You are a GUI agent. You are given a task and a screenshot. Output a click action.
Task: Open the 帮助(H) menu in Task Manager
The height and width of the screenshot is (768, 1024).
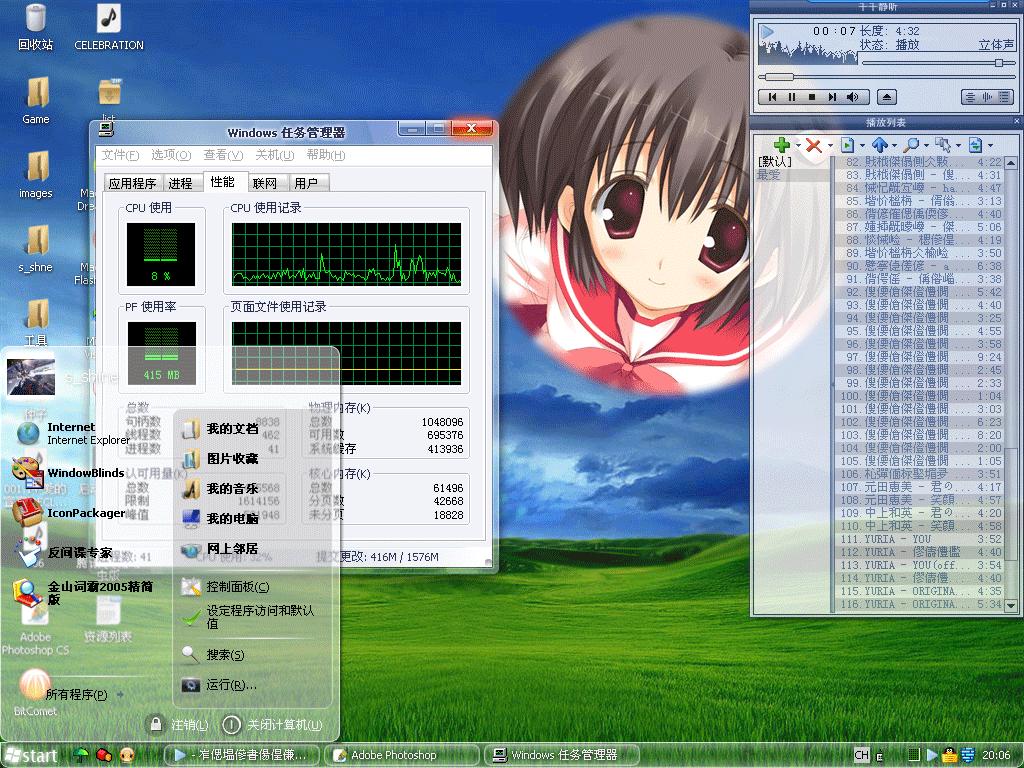tap(325, 155)
